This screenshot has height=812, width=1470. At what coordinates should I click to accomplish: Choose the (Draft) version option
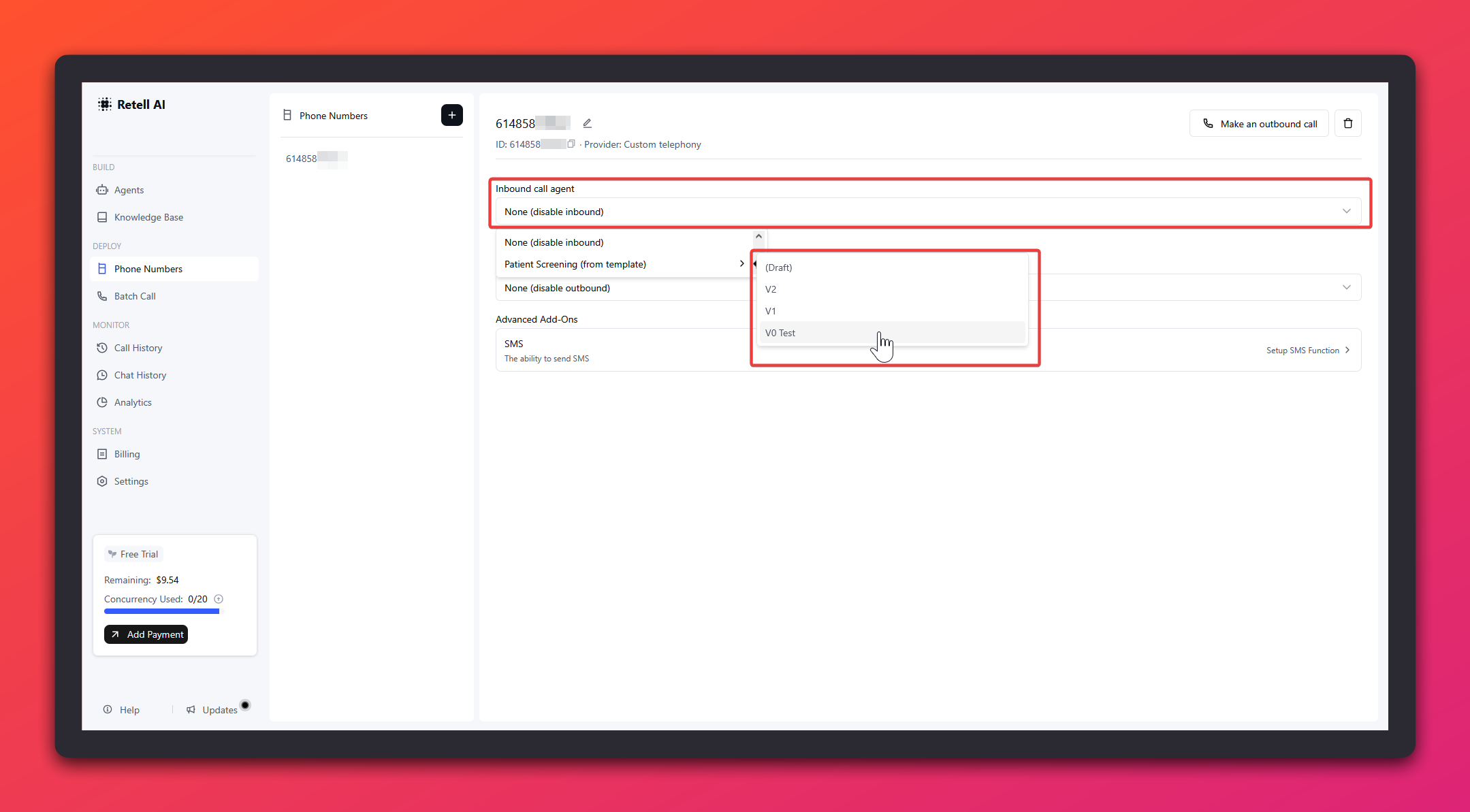pyautogui.click(x=779, y=267)
